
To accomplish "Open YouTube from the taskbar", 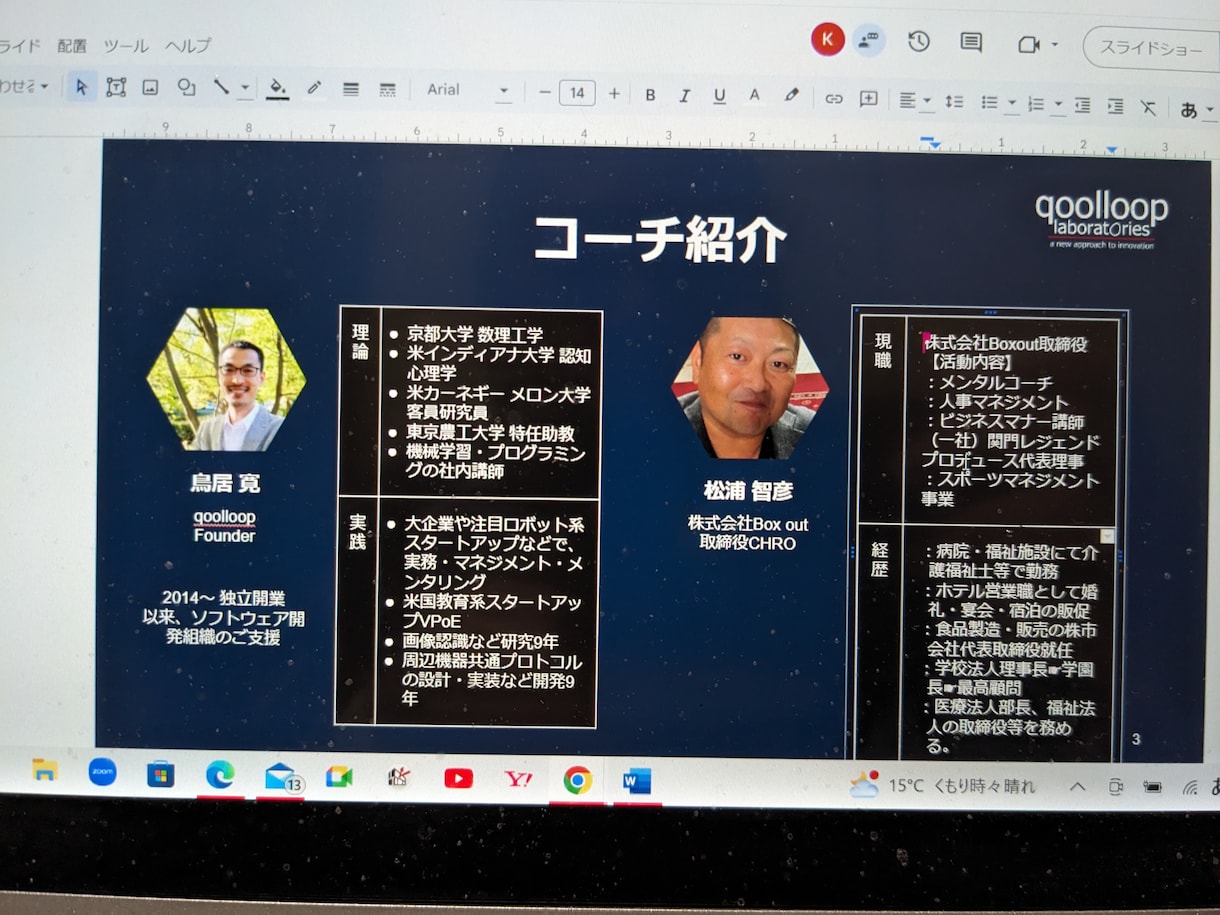I will coord(459,778).
